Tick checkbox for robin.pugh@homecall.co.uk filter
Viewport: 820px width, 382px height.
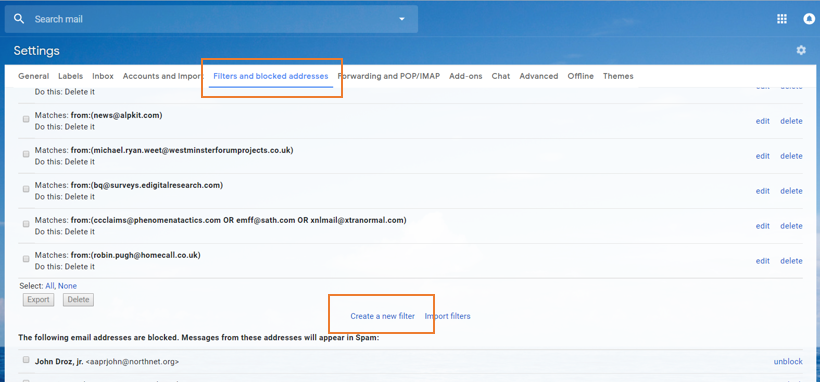click(x=26, y=259)
